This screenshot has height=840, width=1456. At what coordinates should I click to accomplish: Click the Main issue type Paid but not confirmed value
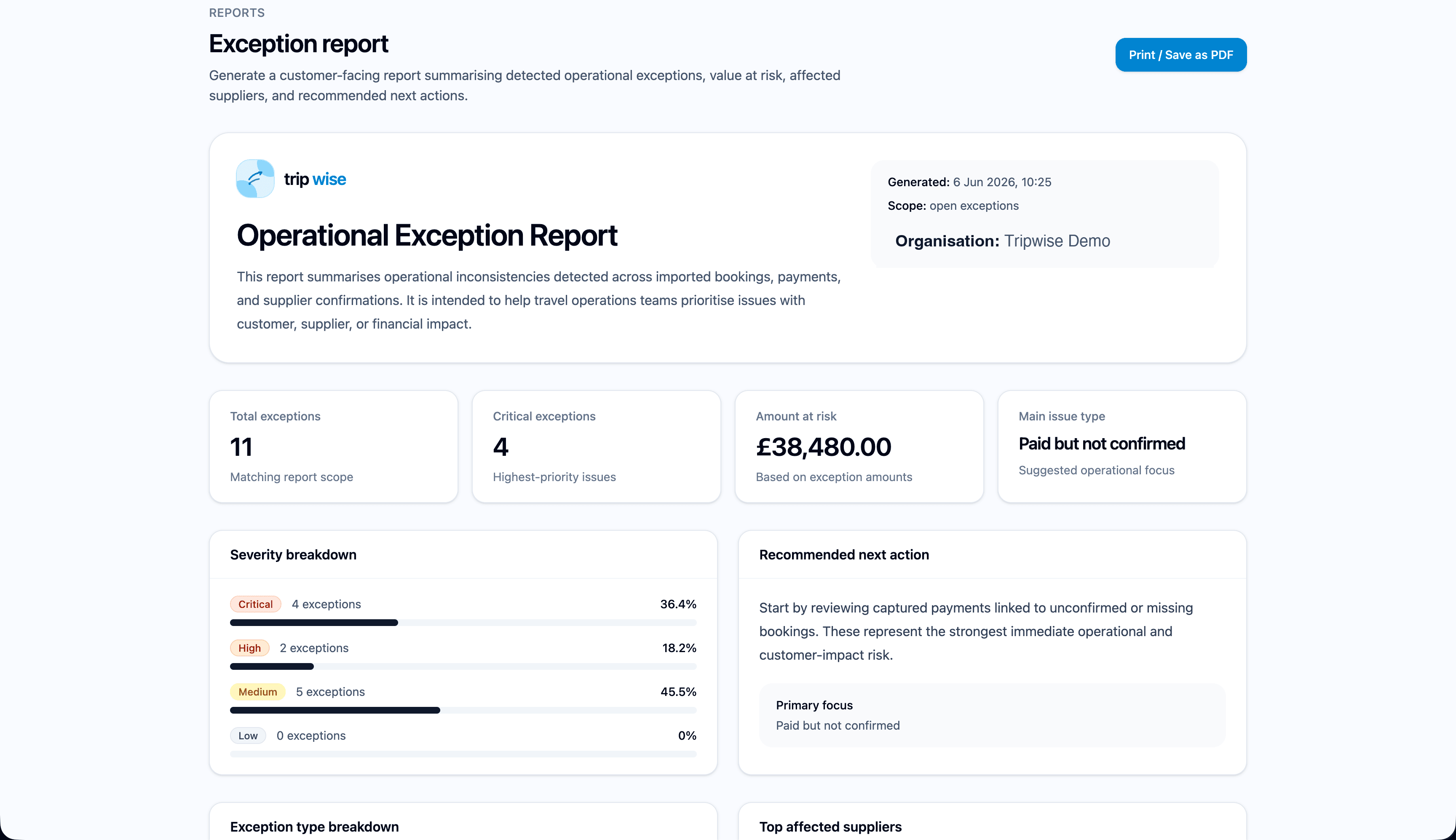[1101, 444]
